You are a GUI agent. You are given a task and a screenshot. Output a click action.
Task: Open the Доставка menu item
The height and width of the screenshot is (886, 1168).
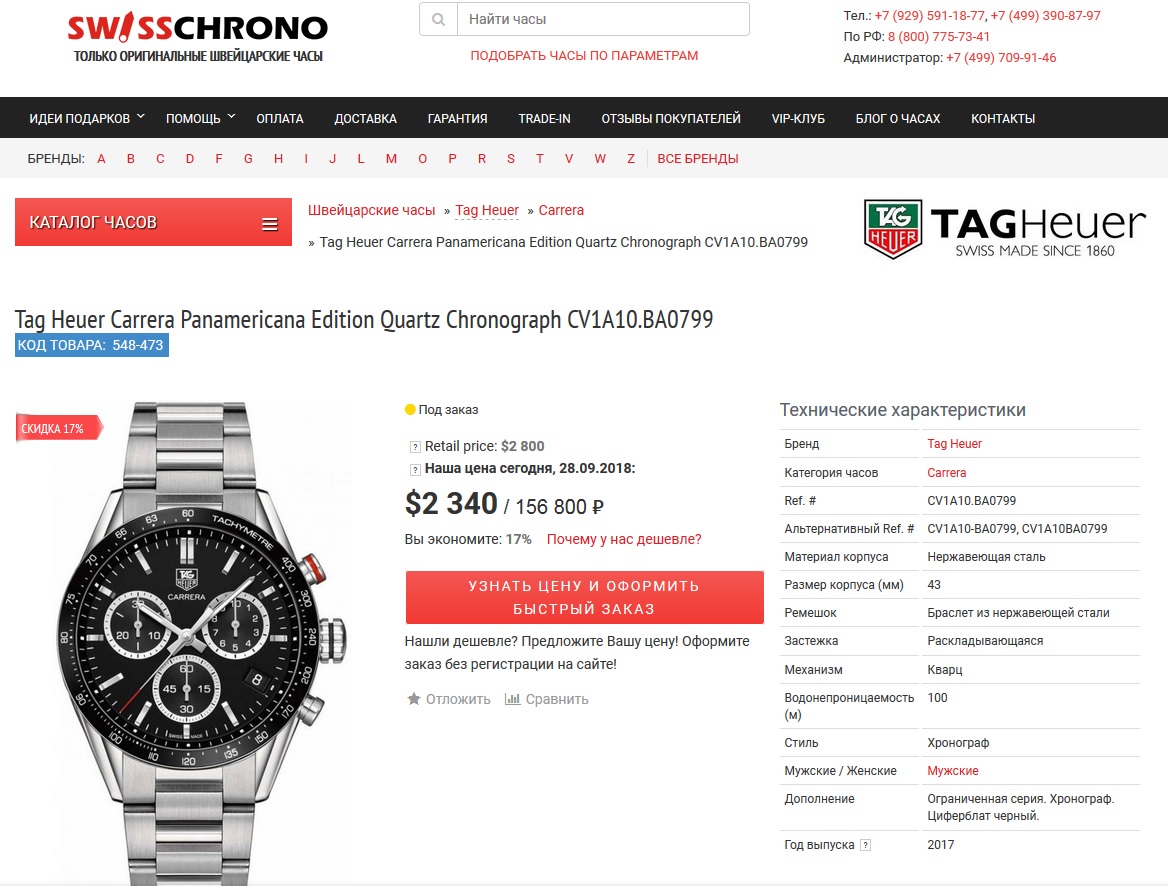click(x=365, y=118)
